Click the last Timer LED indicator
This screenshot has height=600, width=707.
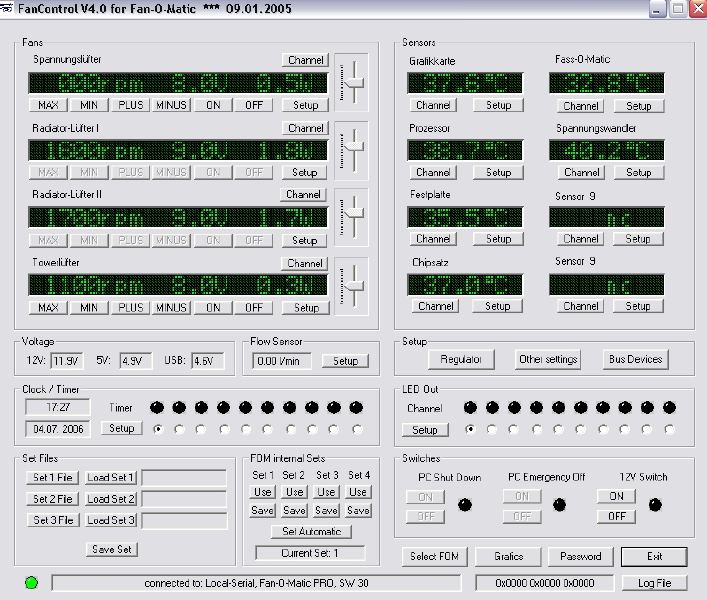click(356, 408)
